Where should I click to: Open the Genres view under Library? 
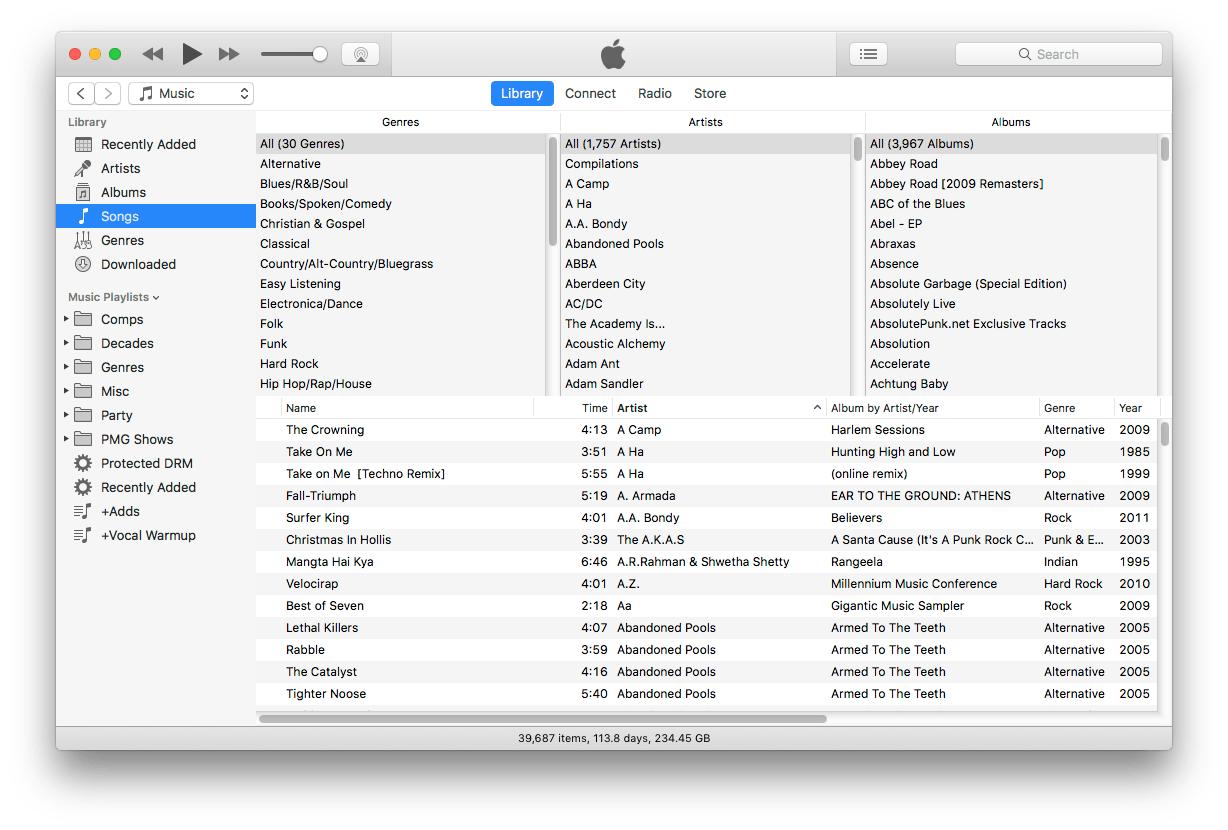pyautogui.click(x=156, y=240)
